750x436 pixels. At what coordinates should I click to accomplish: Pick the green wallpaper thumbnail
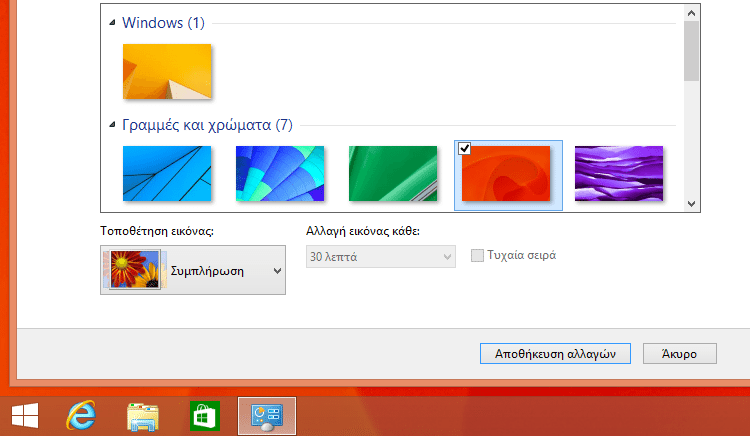click(393, 174)
